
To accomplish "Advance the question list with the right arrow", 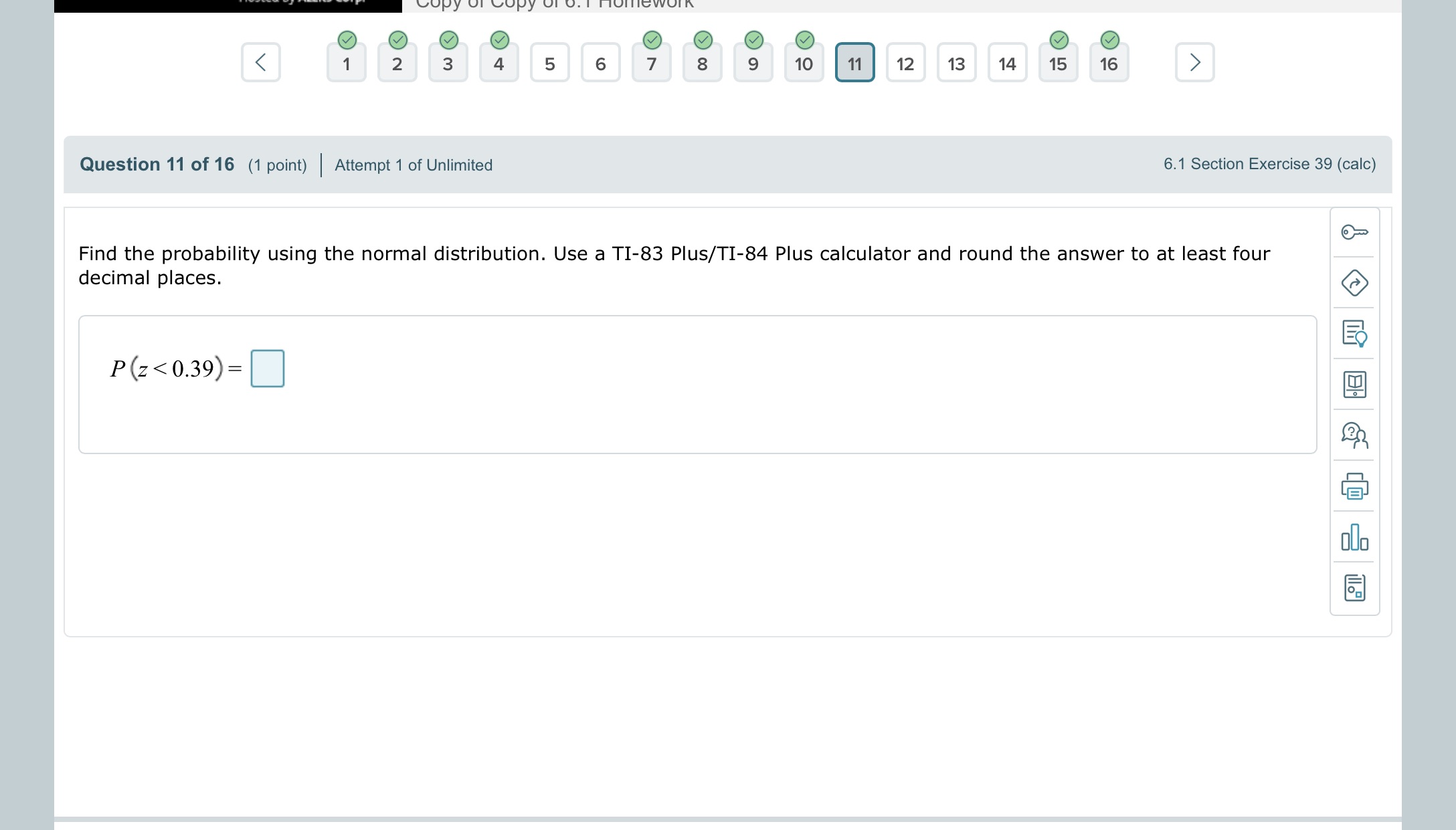I will pos(1194,63).
